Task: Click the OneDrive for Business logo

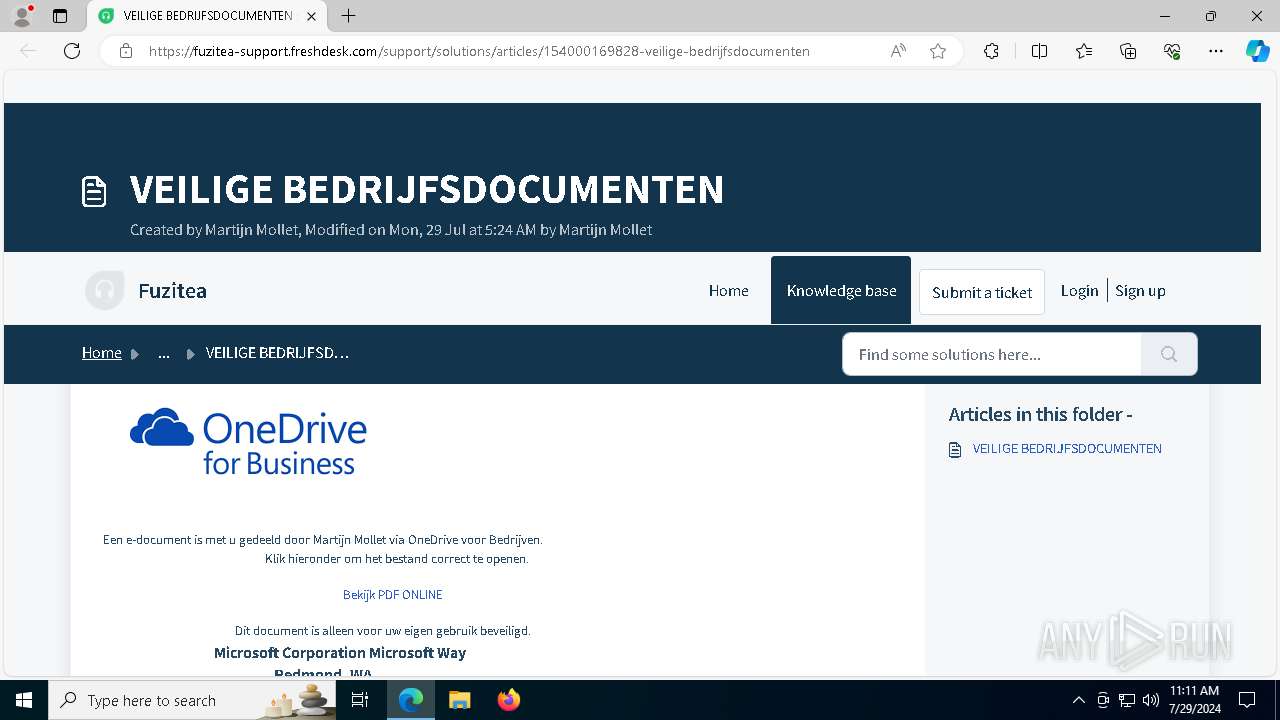Action: tap(248, 441)
